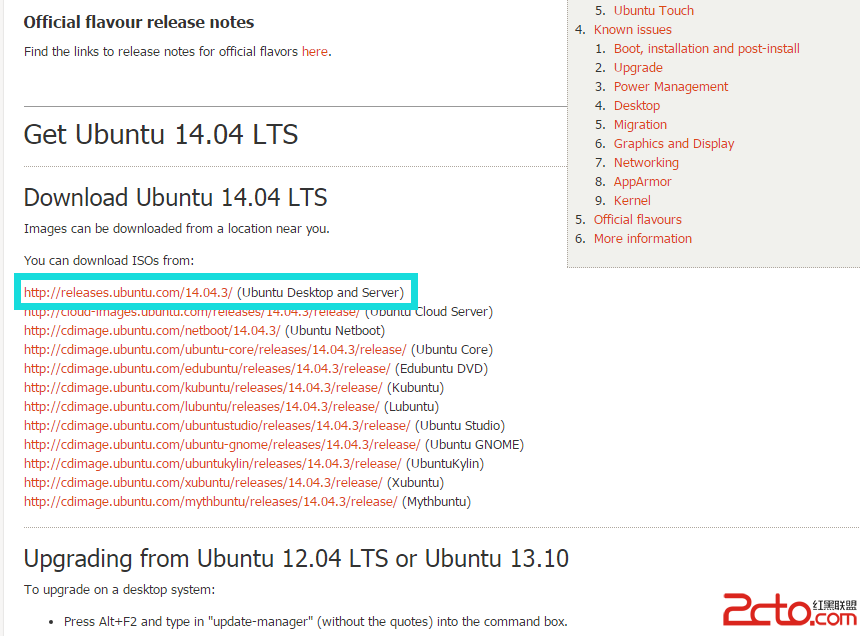Click 'To upgrade on a desktop system:' text
860x636 pixels.
[119, 590]
